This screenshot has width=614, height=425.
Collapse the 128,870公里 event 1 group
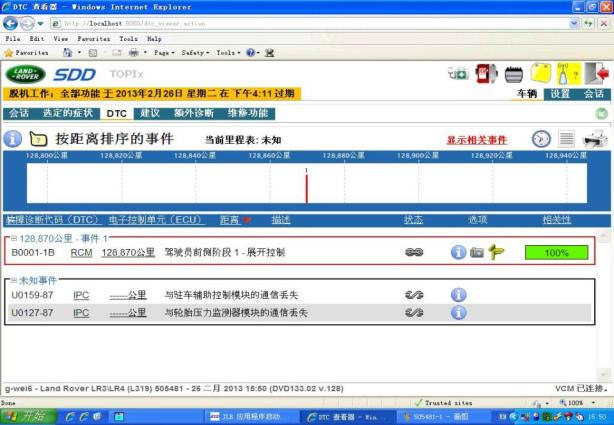click(x=14, y=238)
